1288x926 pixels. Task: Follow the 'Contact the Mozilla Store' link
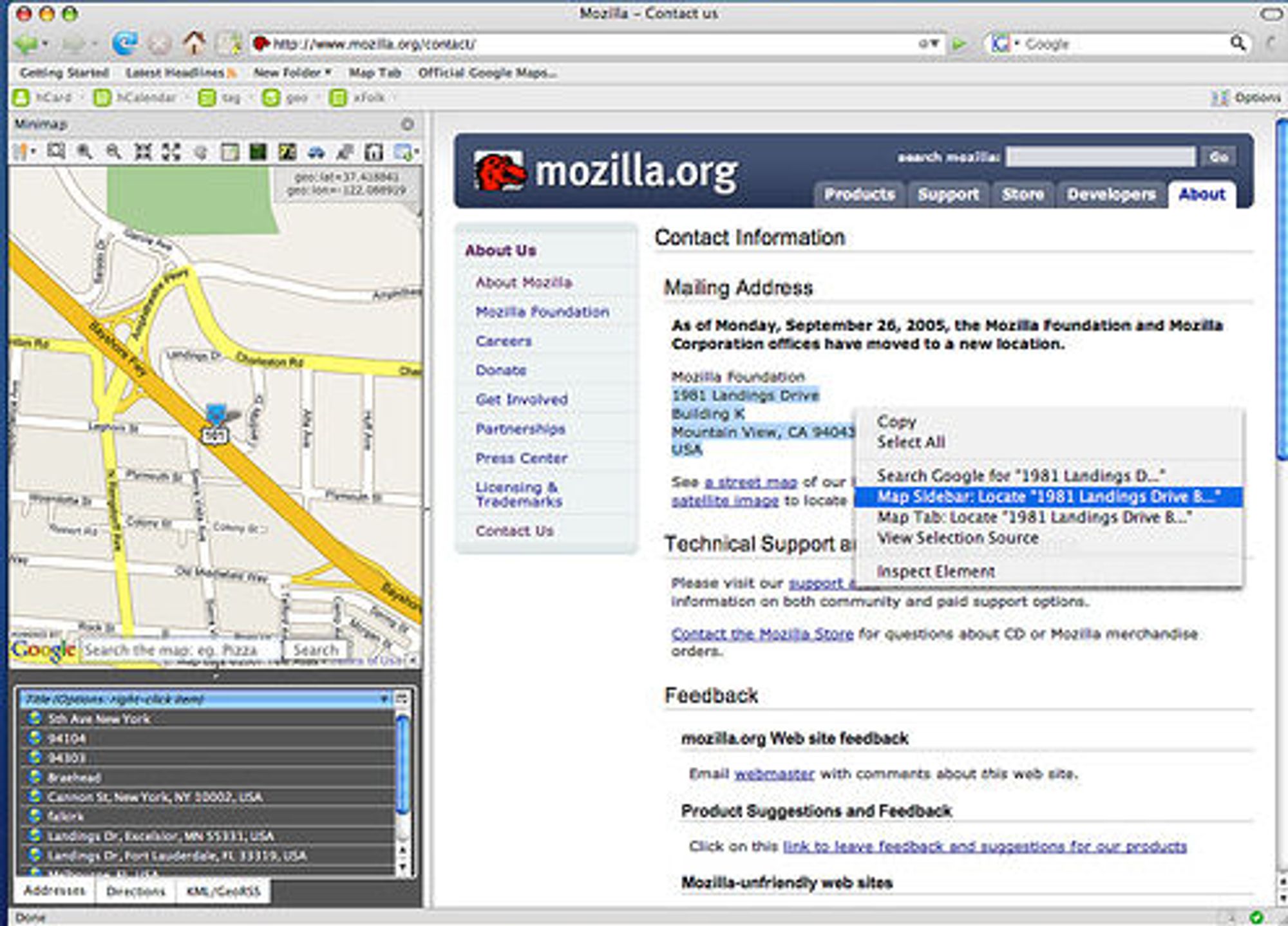tap(762, 634)
